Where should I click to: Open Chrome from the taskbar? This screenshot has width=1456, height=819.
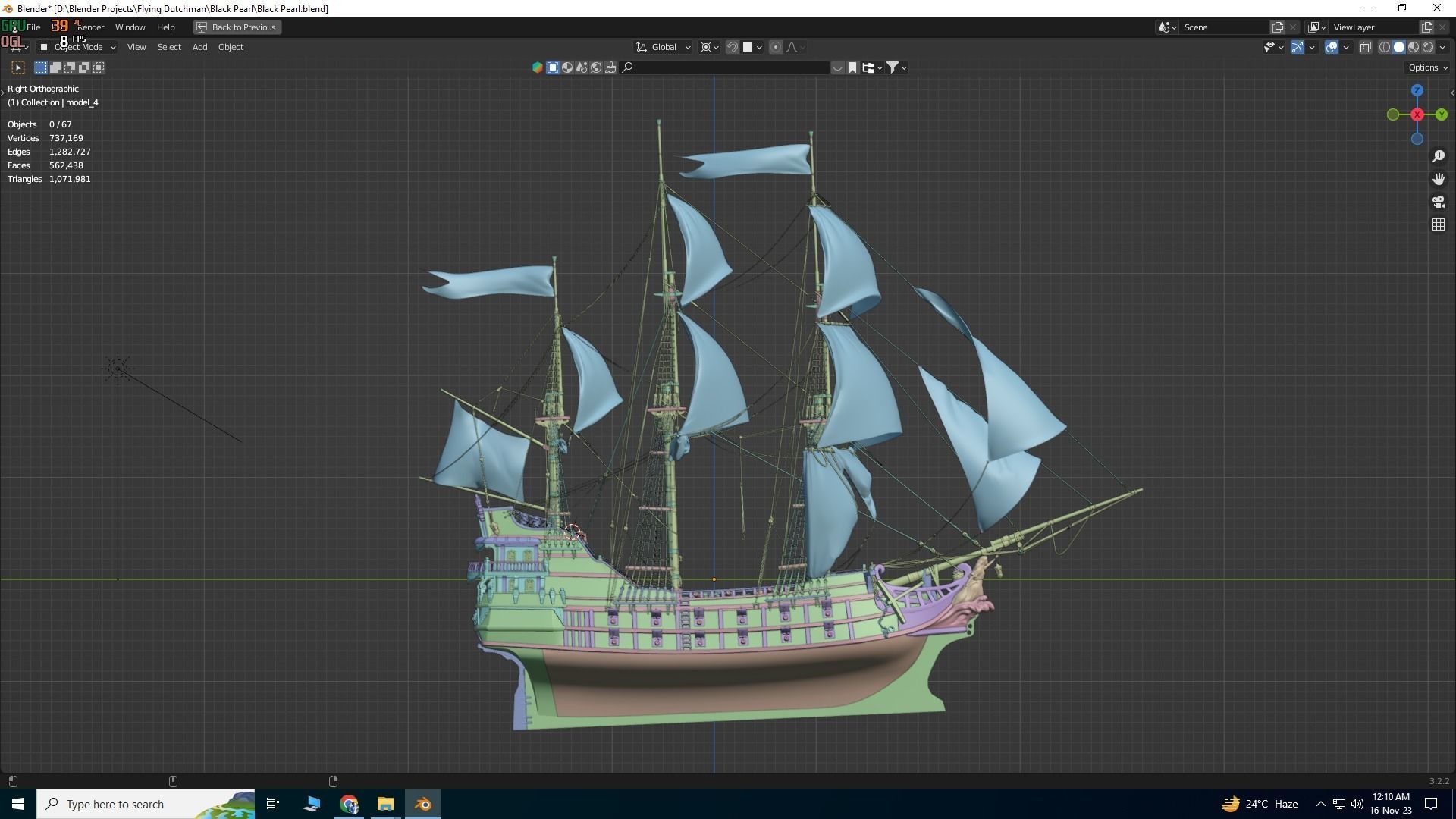(x=349, y=804)
